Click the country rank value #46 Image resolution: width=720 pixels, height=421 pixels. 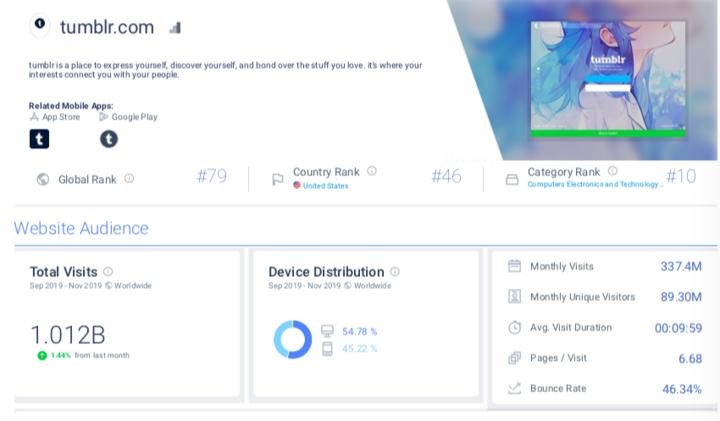click(446, 176)
